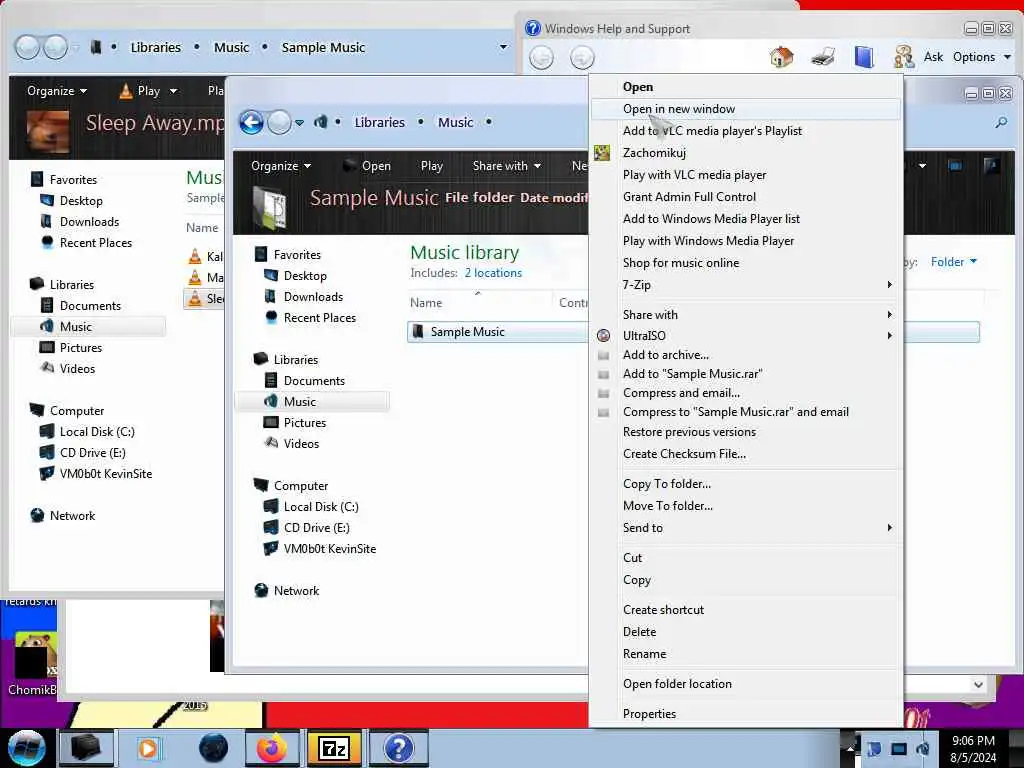Click the 2 locations link

(493, 273)
